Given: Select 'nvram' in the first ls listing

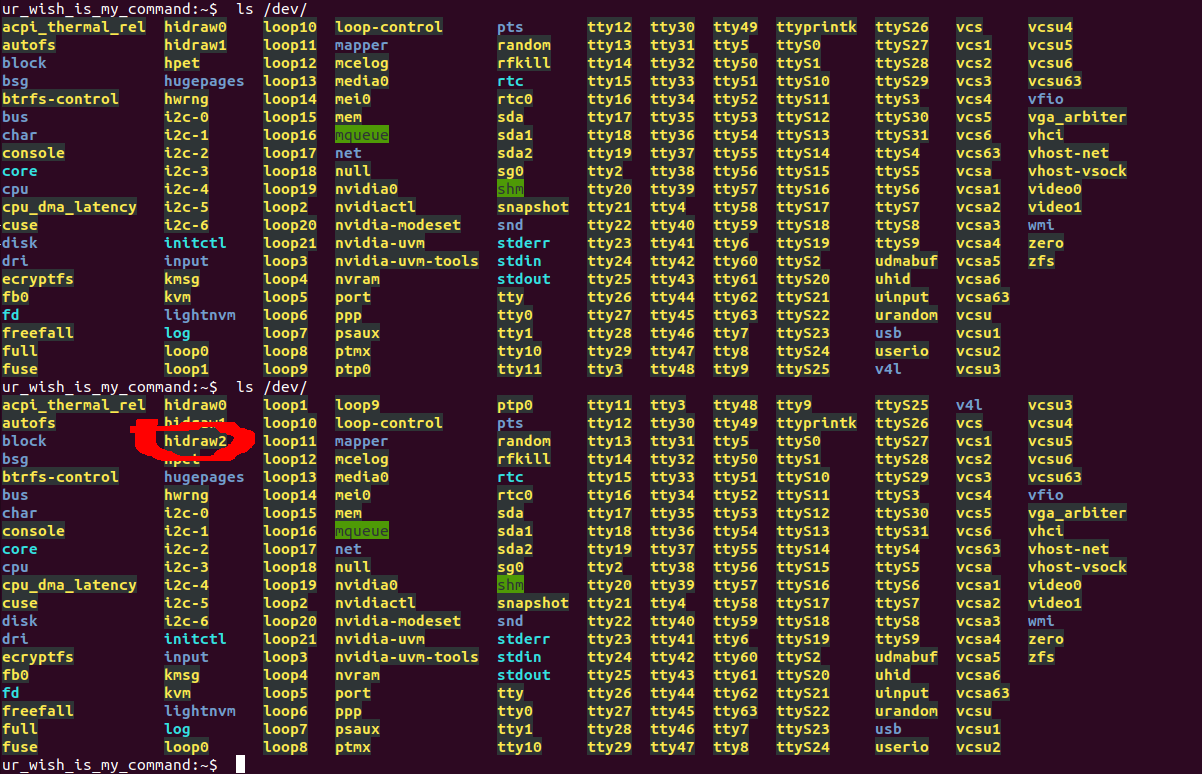Looking at the screenshot, I should (x=357, y=279).
